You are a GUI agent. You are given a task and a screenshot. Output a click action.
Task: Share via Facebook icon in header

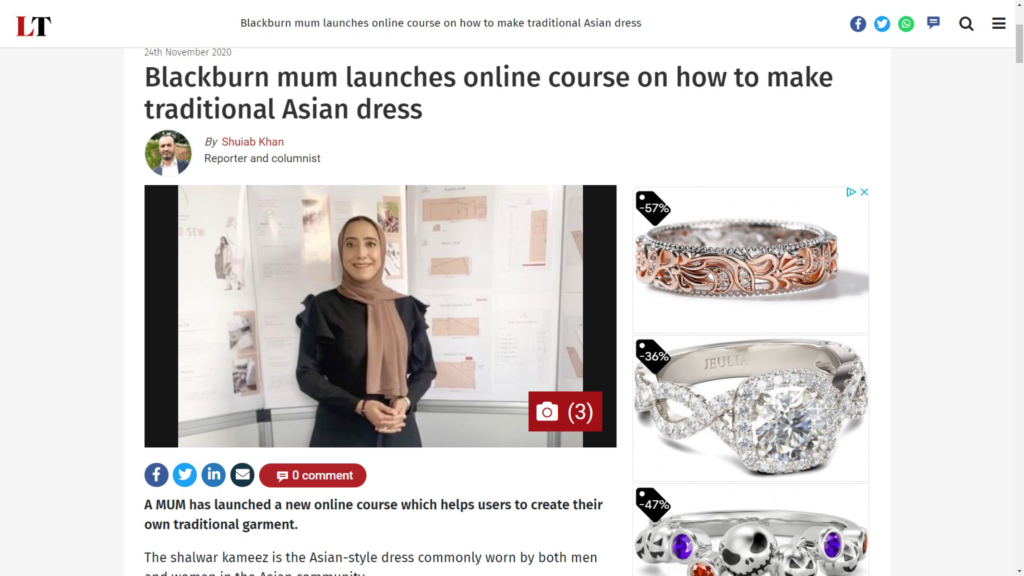click(x=857, y=24)
